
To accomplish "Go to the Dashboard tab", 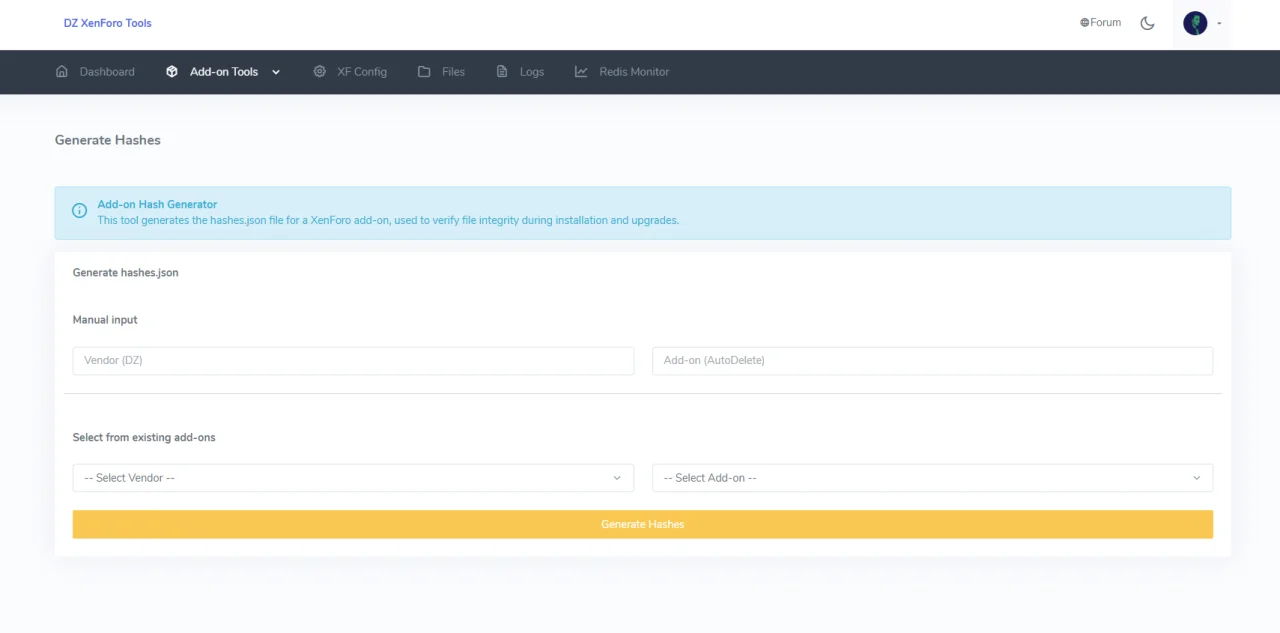I will [x=107, y=72].
